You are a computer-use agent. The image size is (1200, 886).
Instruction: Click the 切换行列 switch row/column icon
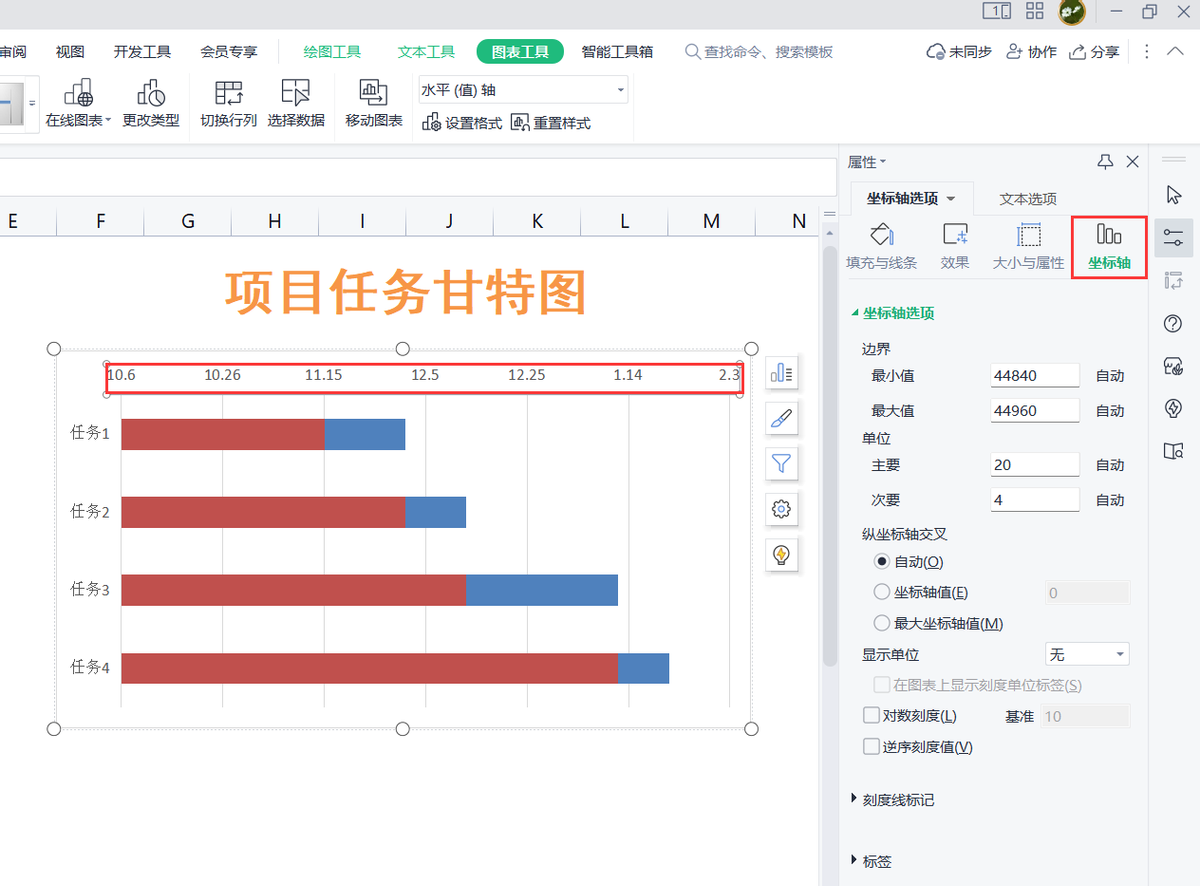click(229, 93)
